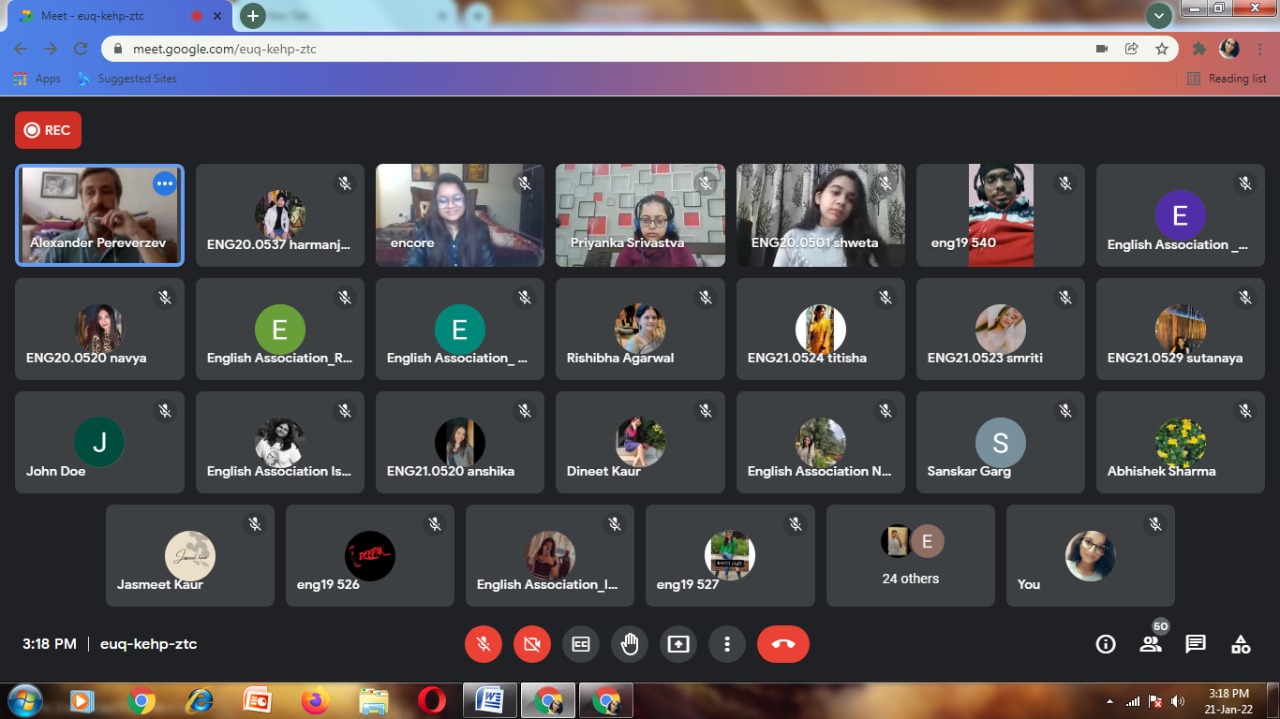Image resolution: width=1280 pixels, height=719 pixels.
Task: Switch to the Meet browser tab
Action: pos(110,16)
